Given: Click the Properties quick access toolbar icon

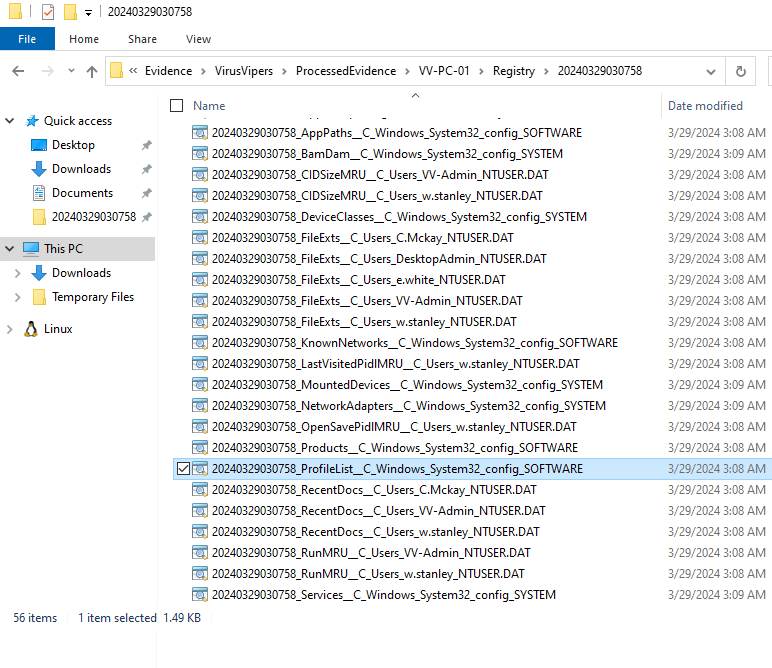Looking at the screenshot, I should (x=48, y=11).
